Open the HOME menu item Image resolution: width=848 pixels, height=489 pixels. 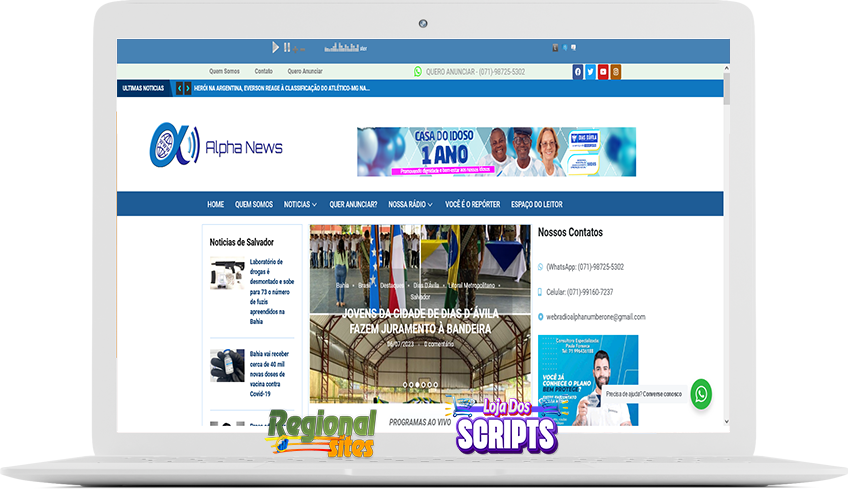215,204
